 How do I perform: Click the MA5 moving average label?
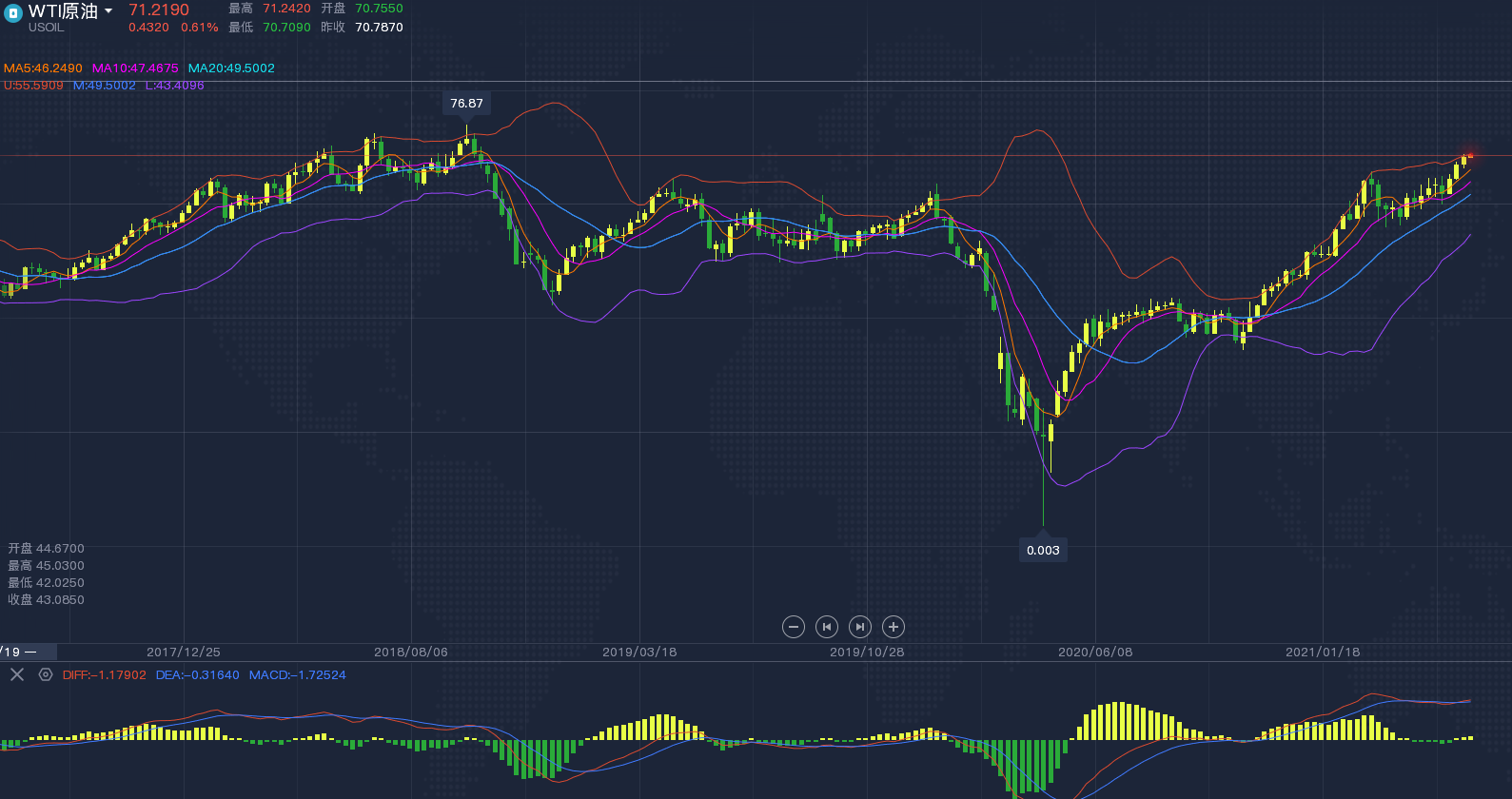[43, 68]
